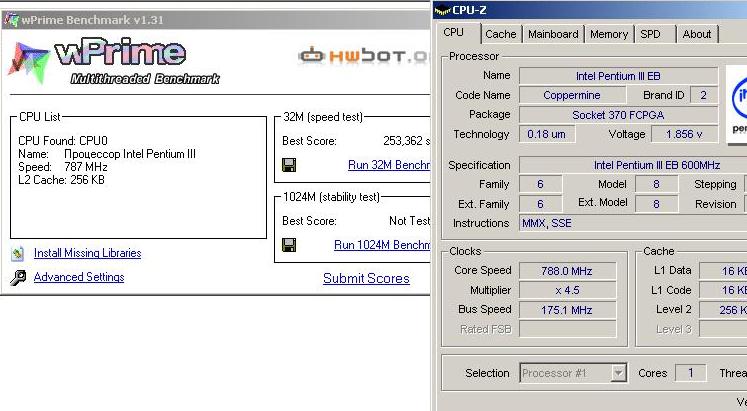Click the L1 Code cache value

click(x=723, y=290)
